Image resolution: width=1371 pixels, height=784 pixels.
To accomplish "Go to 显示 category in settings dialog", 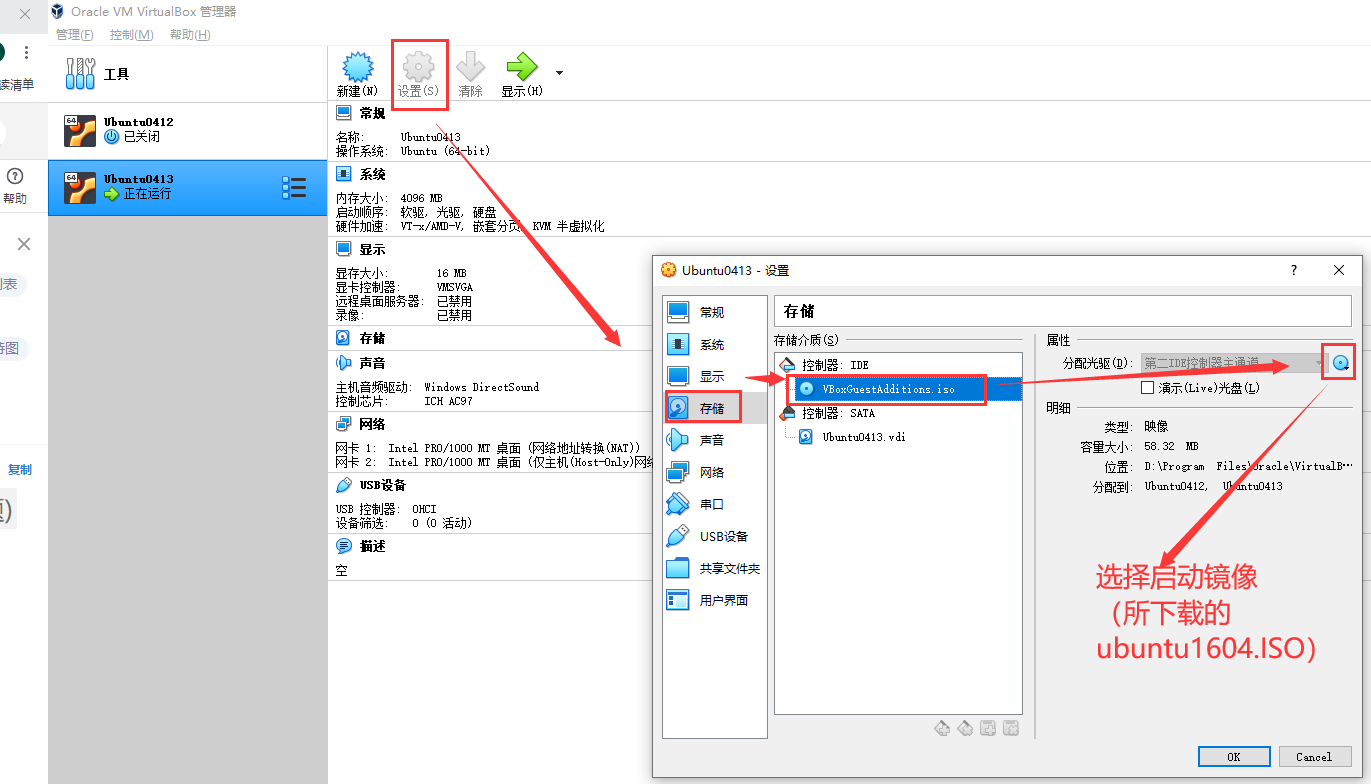I will [x=715, y=376].
